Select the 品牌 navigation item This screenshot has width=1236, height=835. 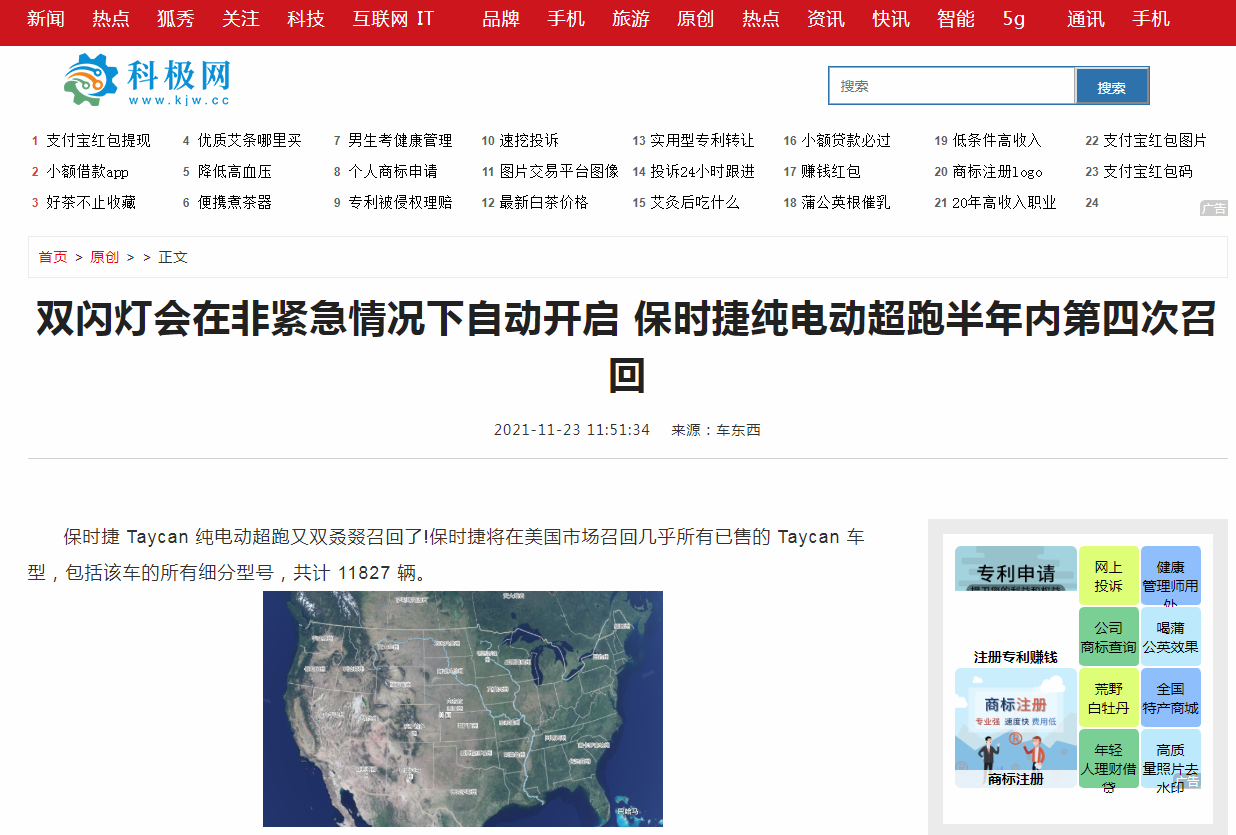(x=501, y=18)
